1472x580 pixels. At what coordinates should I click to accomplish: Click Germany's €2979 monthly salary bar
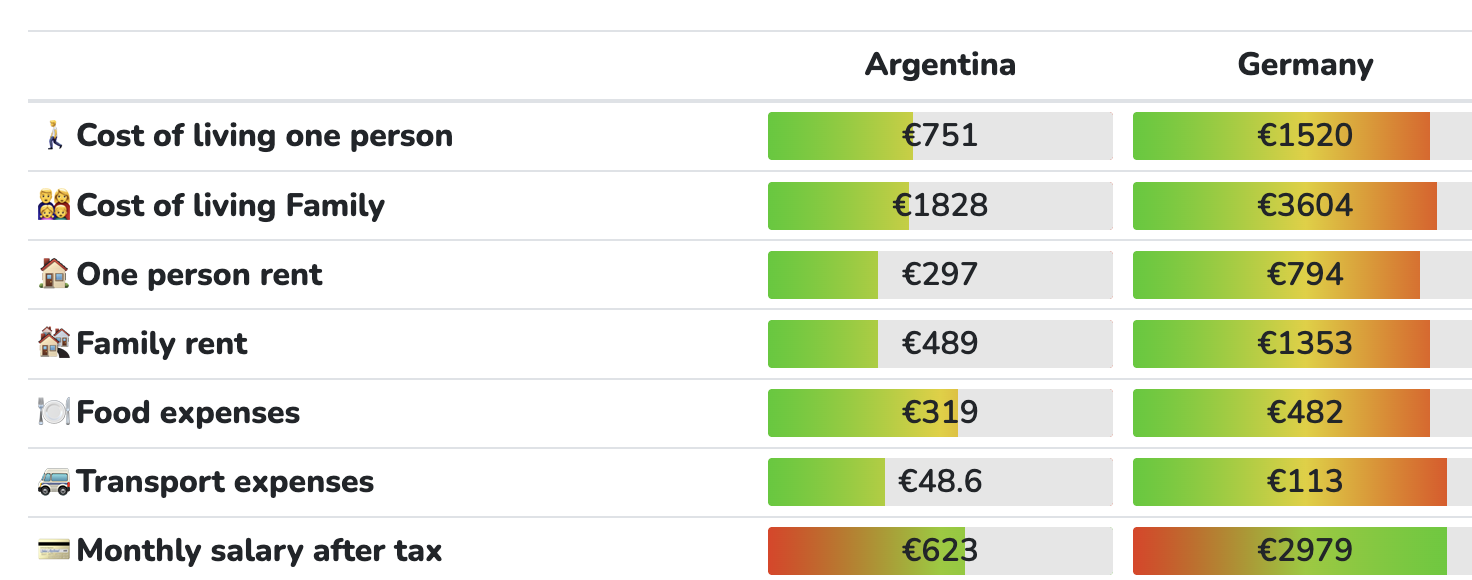pos(1302,550)
